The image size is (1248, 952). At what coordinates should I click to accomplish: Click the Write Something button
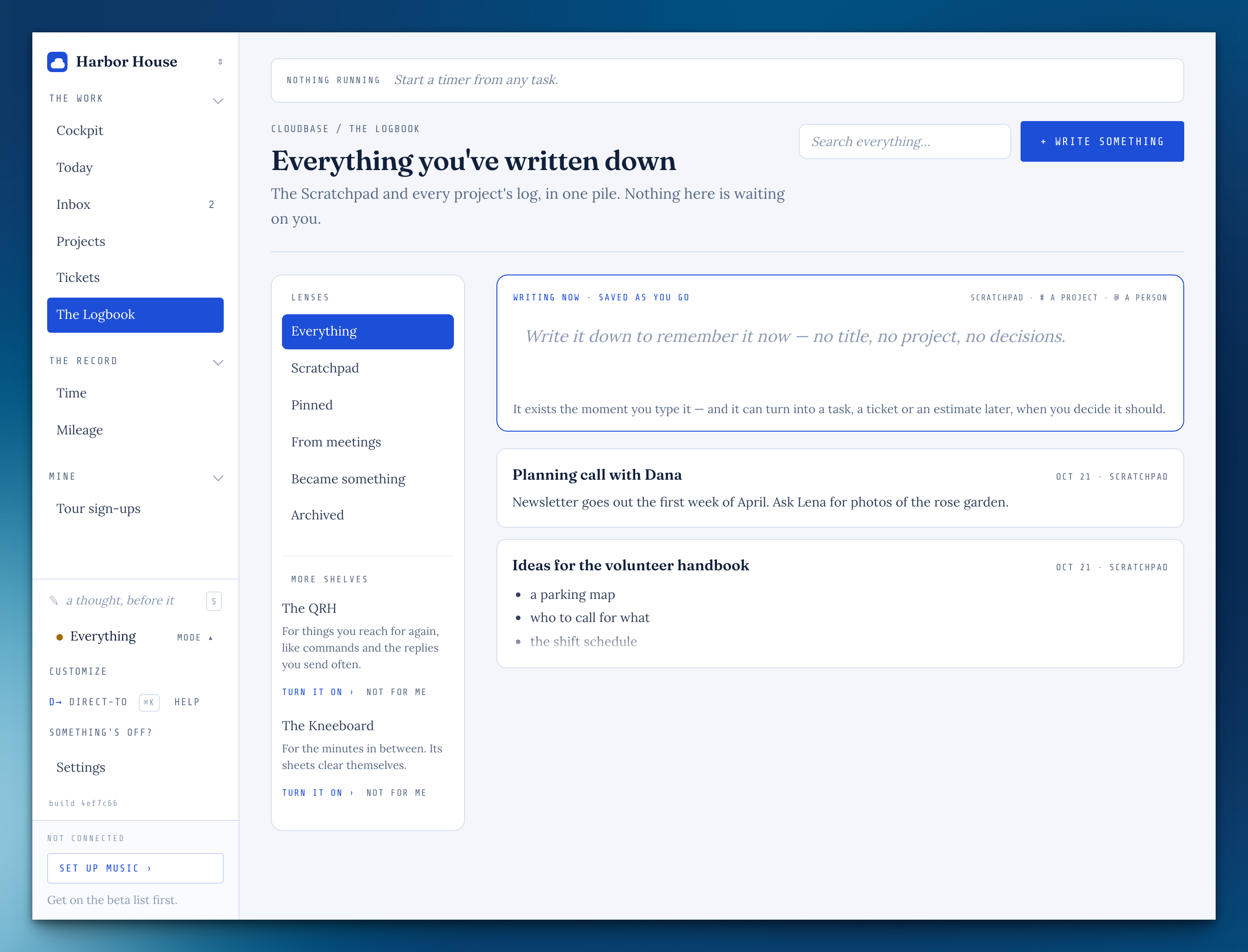point(1102,142)
